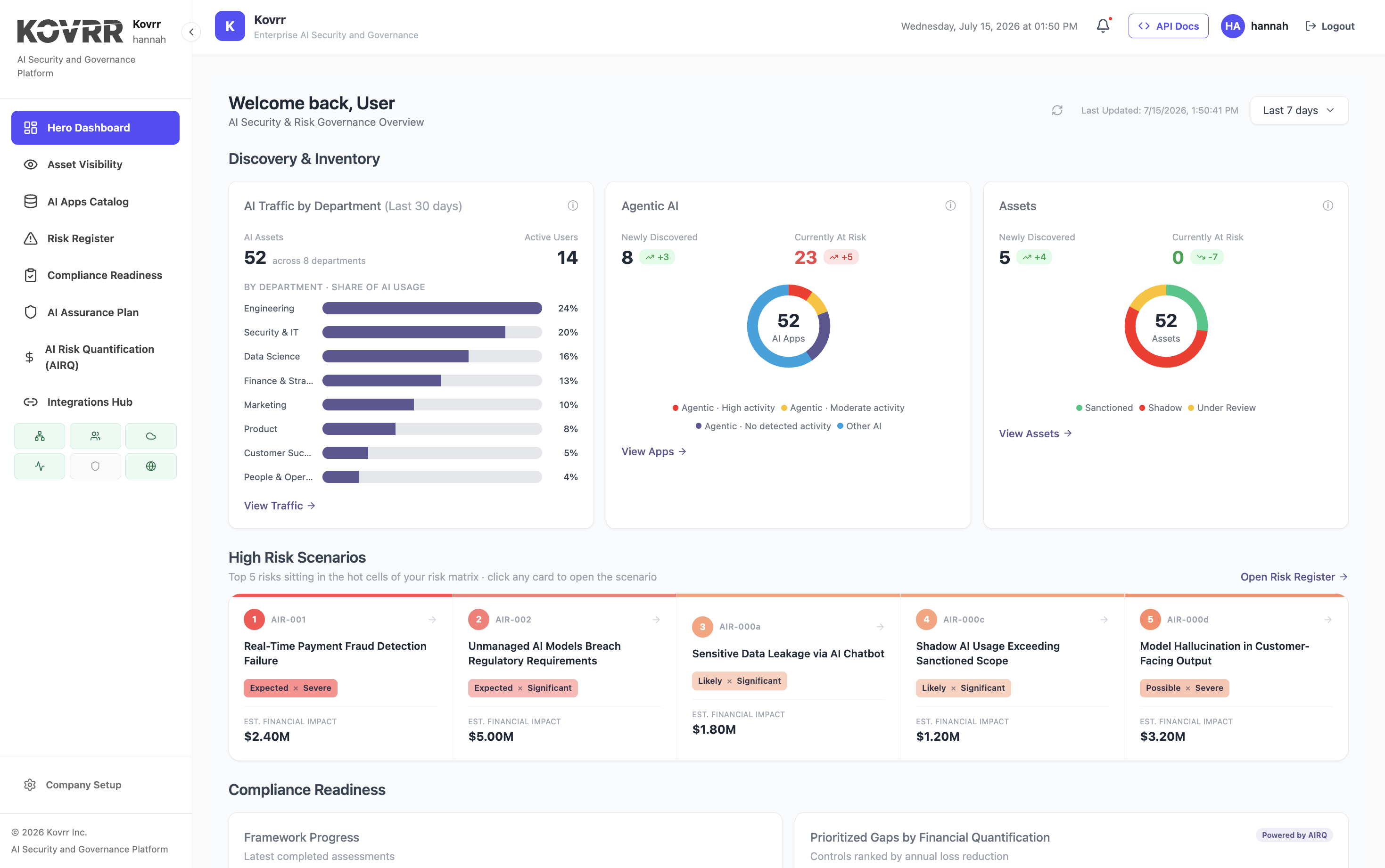The image size is (1385, 868).
Task: Click the +5 at-risk trend badge
Action: click(841, 257)
